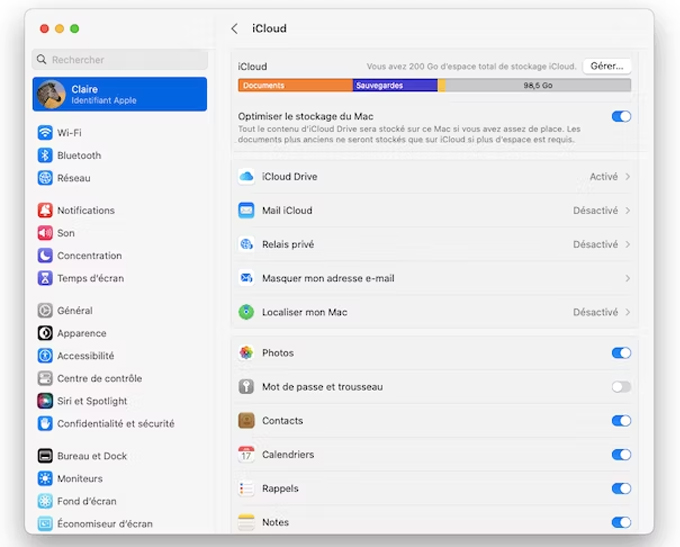Click the Son speaker icon
680x547 pixels.
coord(45,233)
